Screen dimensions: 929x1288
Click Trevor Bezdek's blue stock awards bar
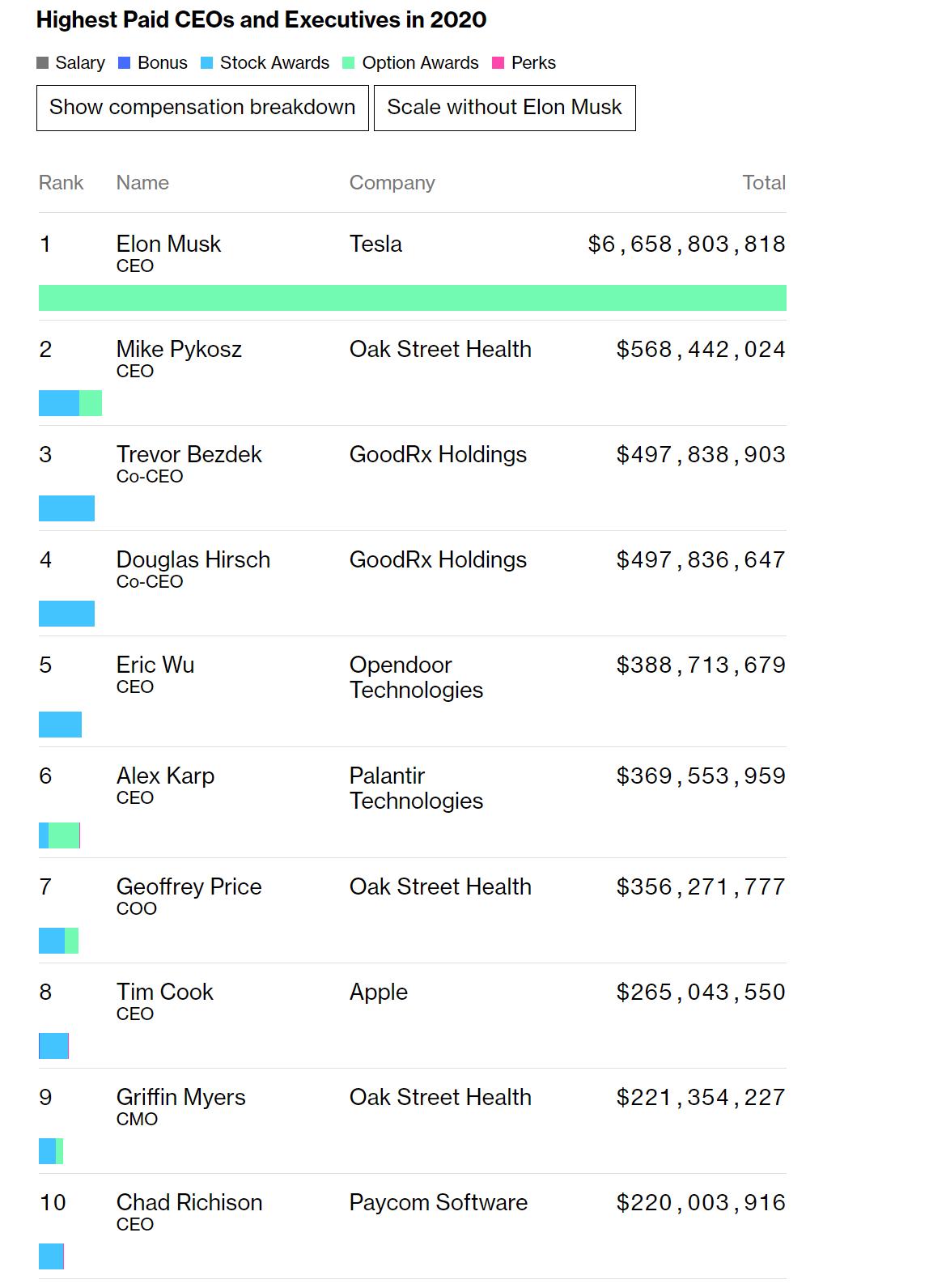[x=66, y=508]
